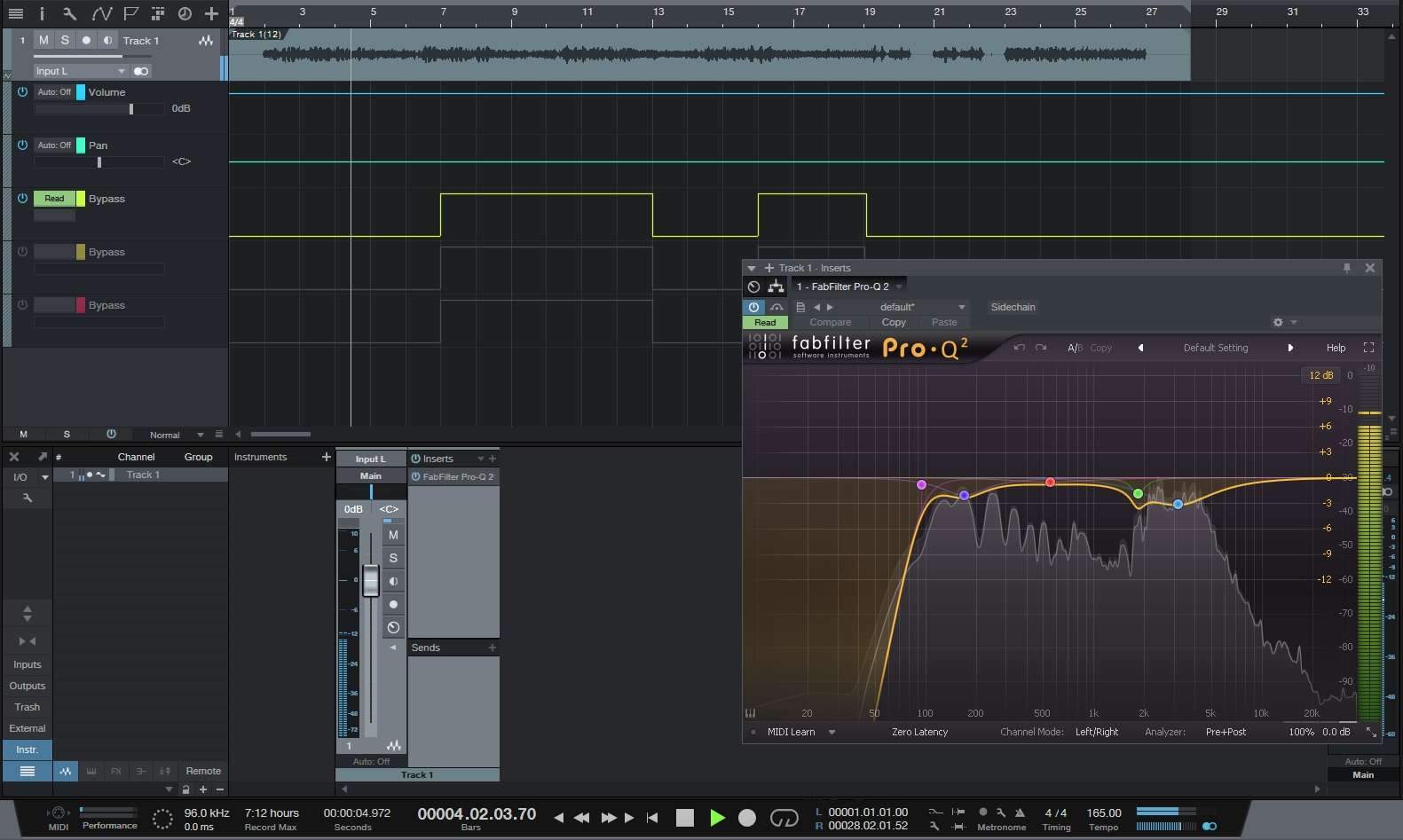The width and height of the screenshot is (1403, 840).
Task: Toggle the Loop button in transport
Action: [x=784, y=818]
